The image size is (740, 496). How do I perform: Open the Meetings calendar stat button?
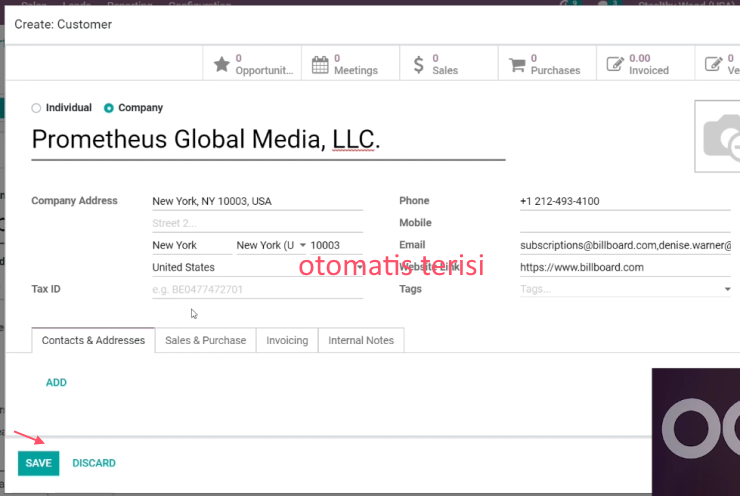click(350, 64)
